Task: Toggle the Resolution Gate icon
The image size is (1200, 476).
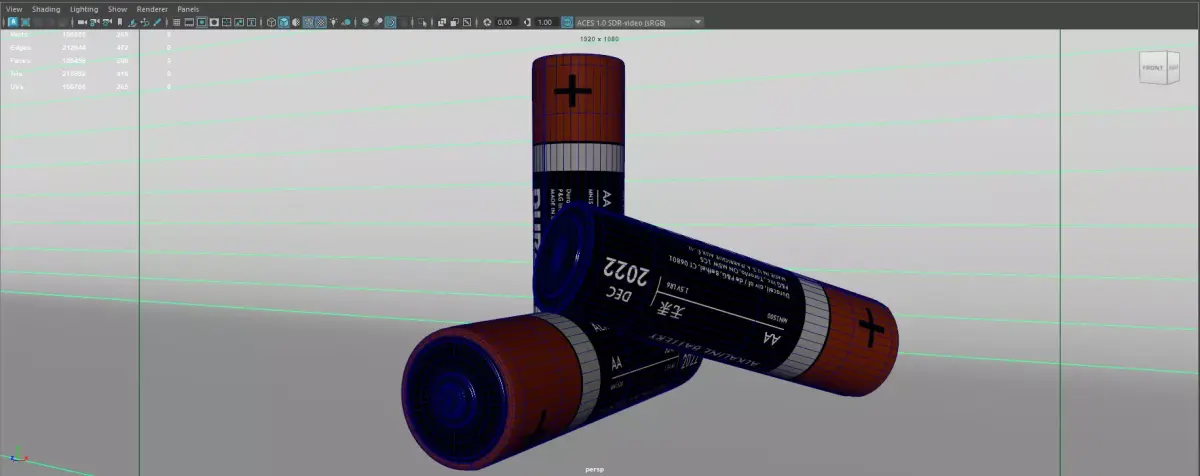Action: coord(201,22)
